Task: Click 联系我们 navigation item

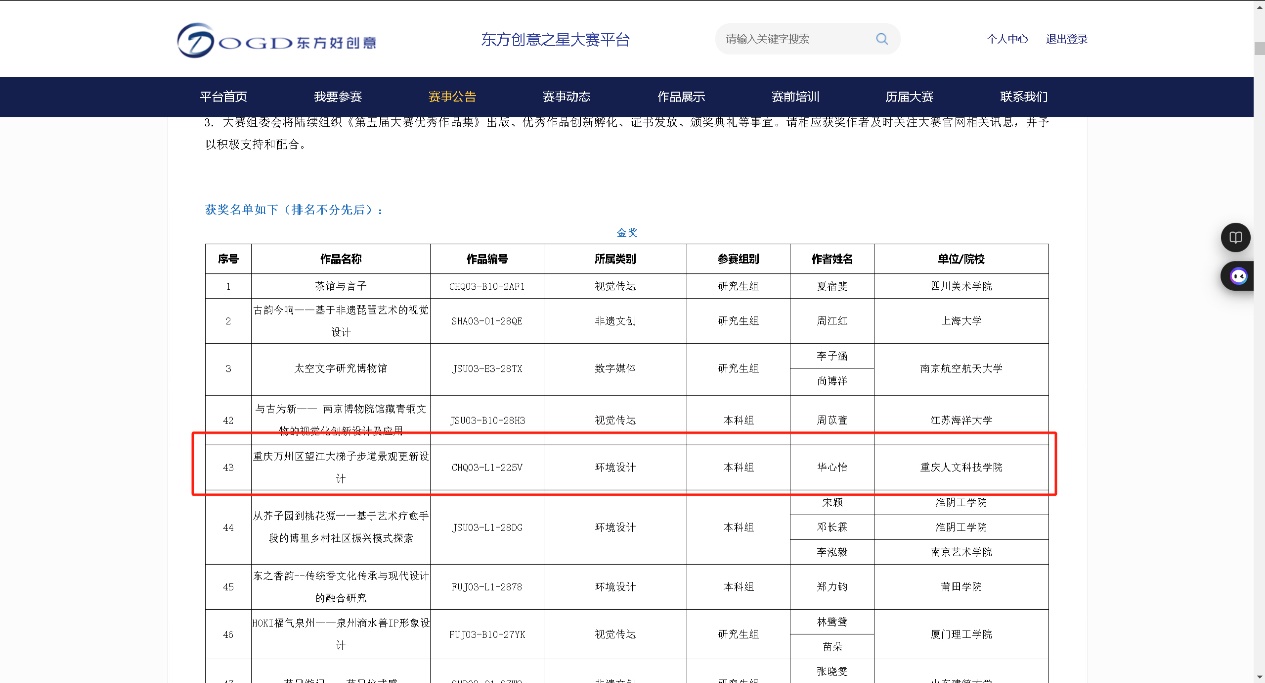Action: pyautogui.click(x=1024, y=97)
